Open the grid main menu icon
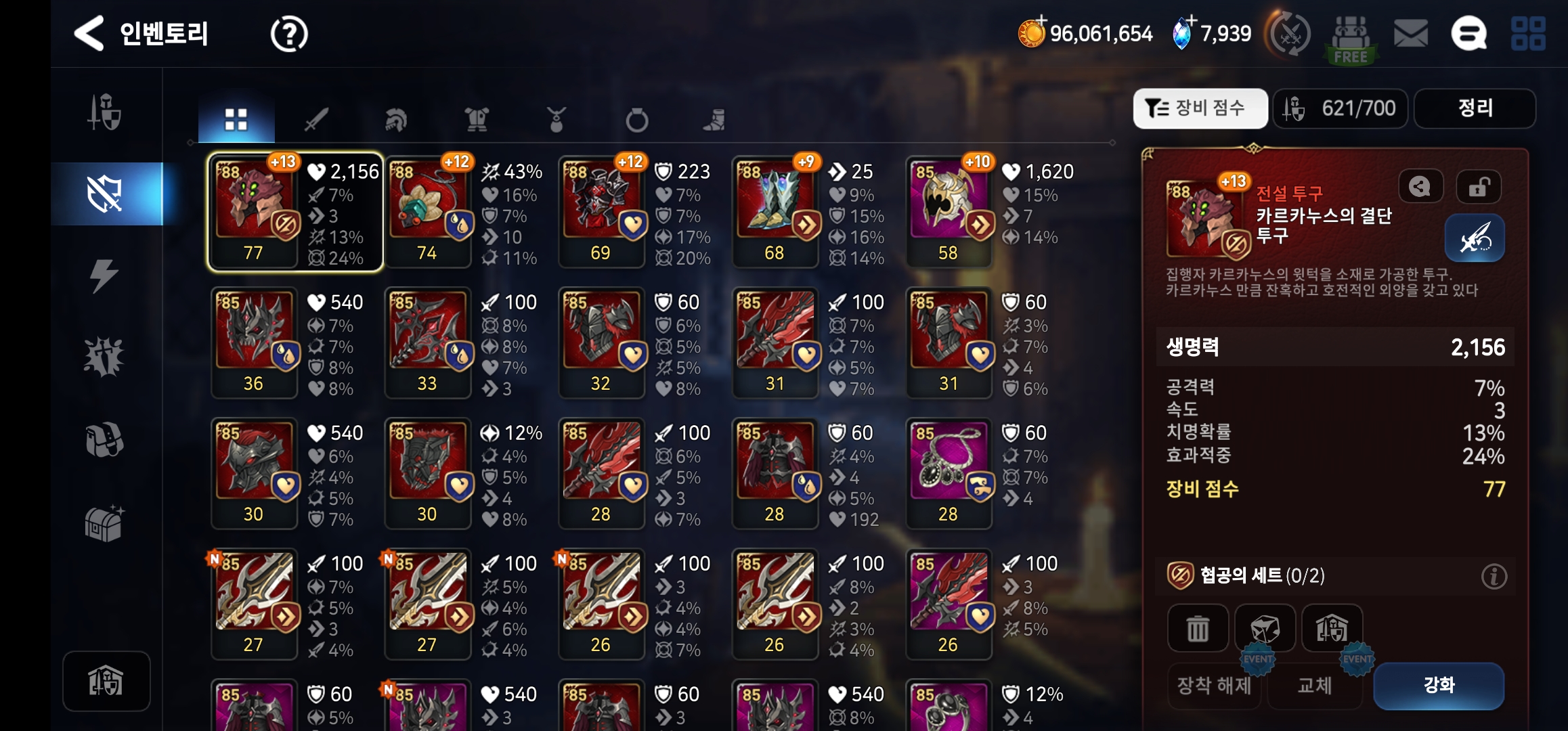1568x731 pixels. point(1527,33)
